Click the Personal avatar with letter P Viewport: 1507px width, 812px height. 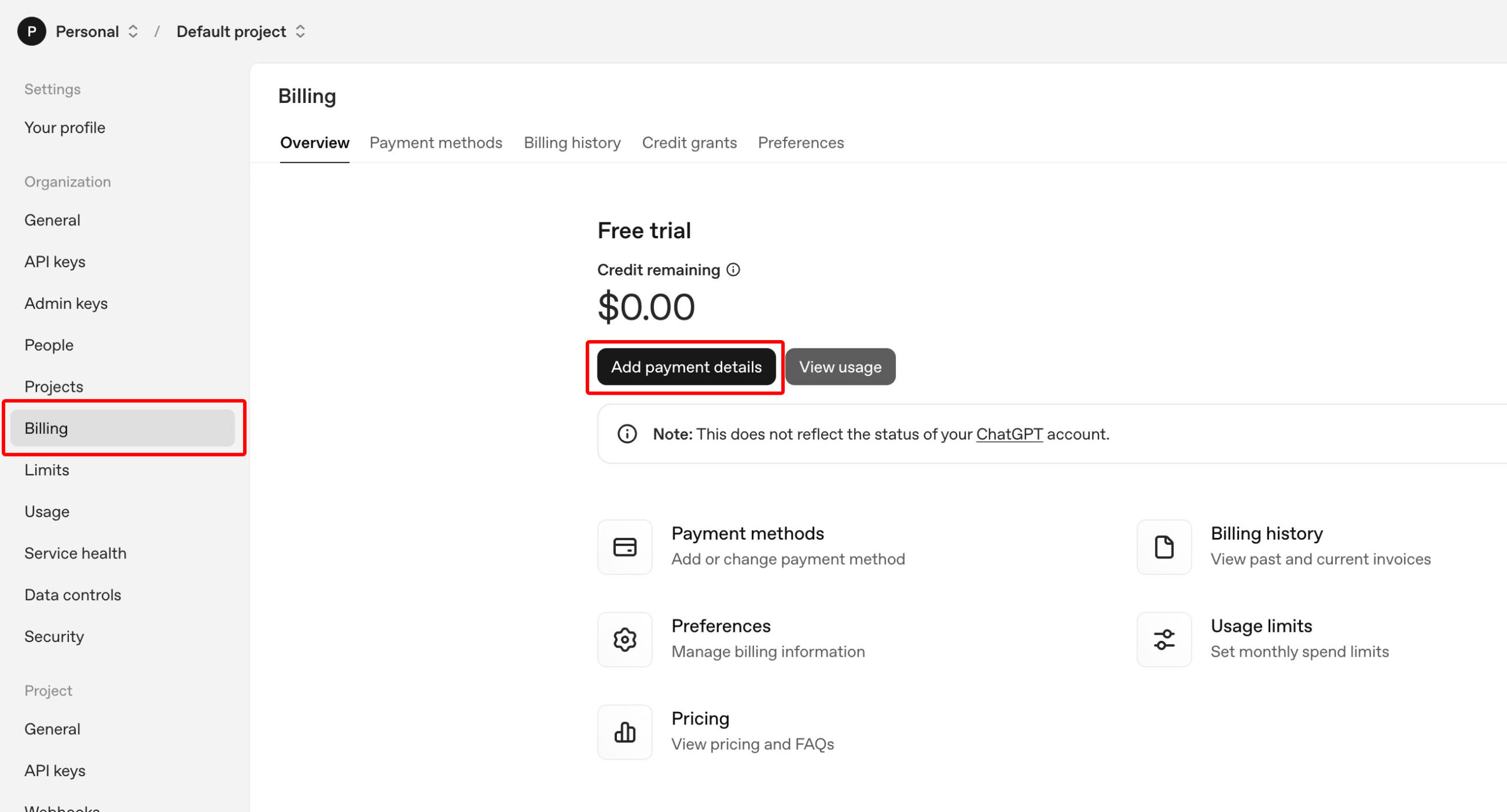[32, 31]
